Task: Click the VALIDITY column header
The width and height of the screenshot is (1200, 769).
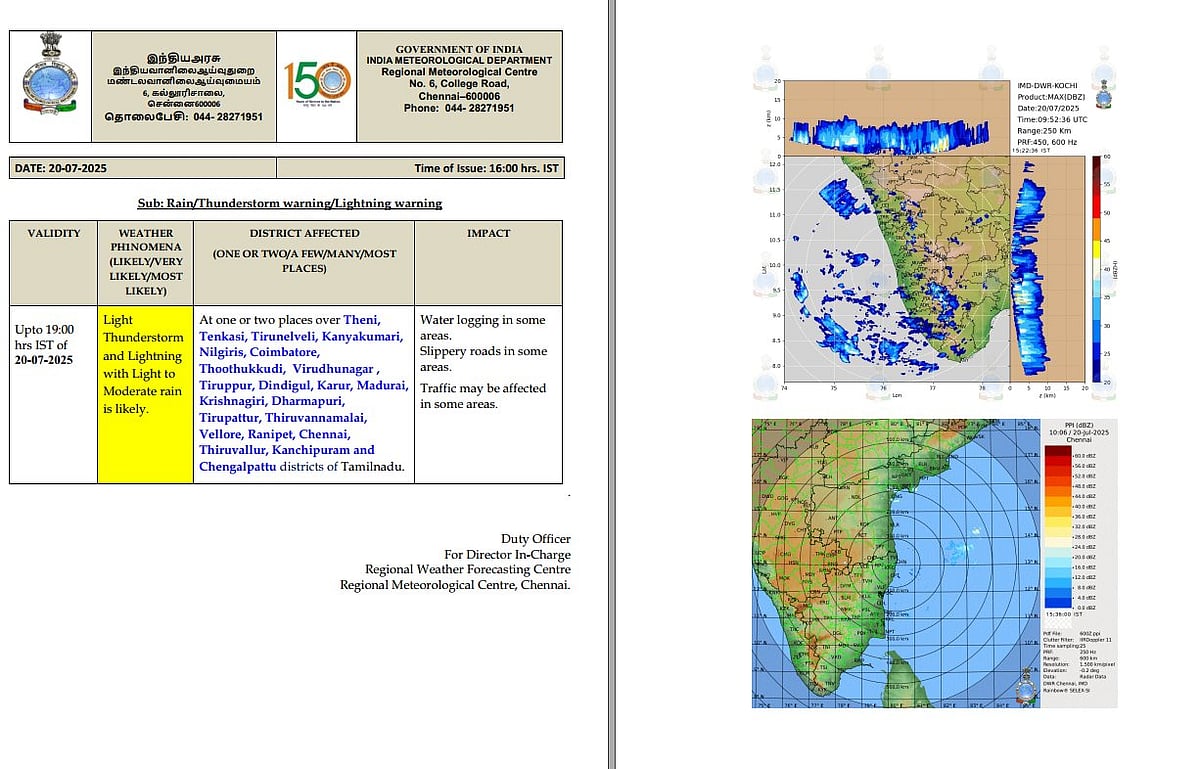Action: 53,233
